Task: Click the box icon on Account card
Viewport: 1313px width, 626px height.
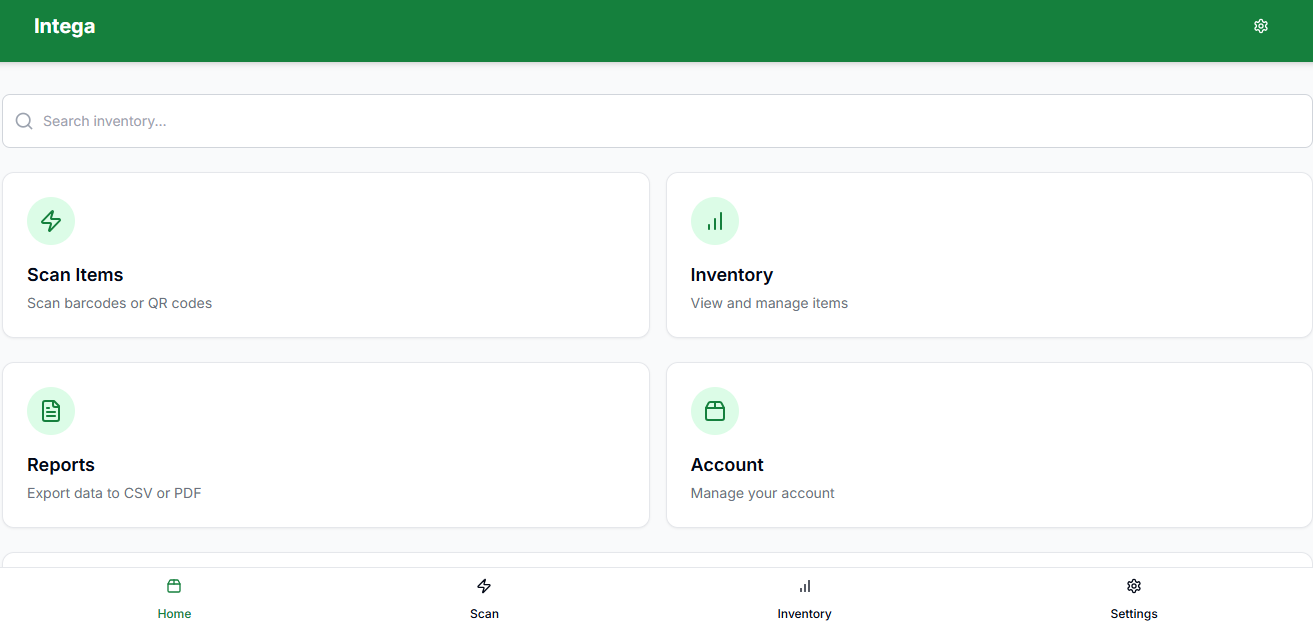Action: click(715, 411)
